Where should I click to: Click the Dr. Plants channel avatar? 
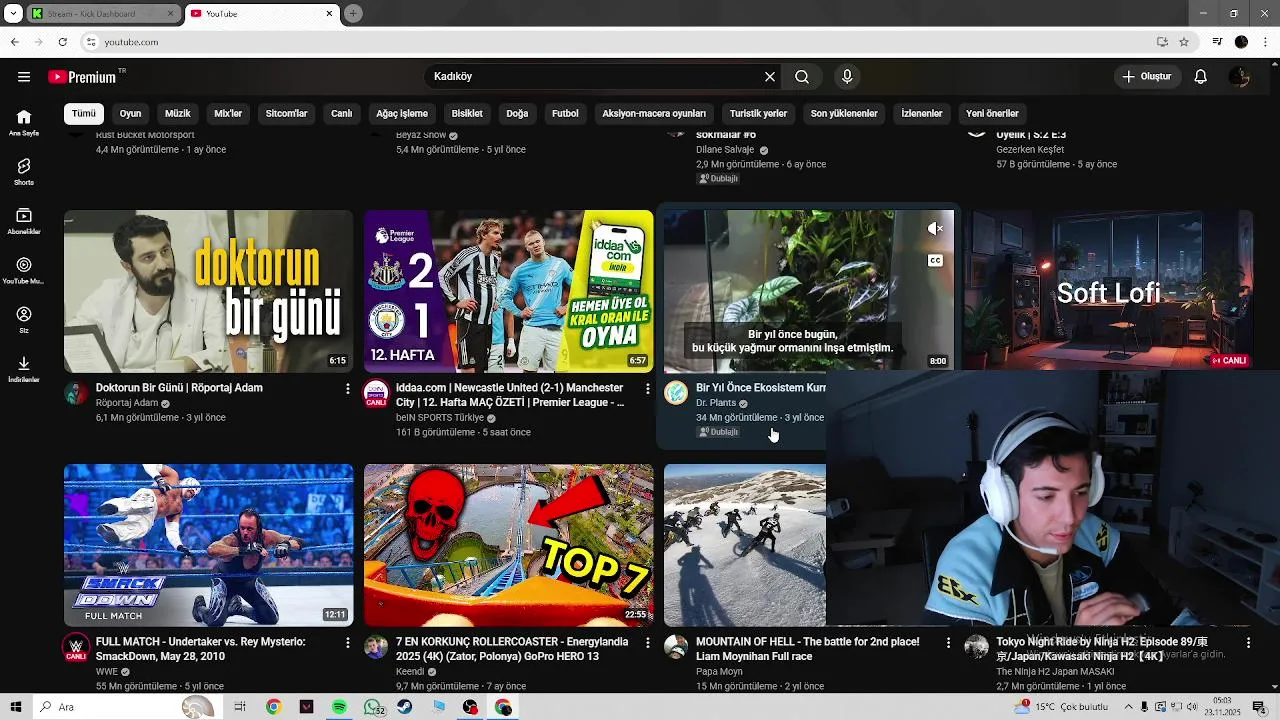click(676, 392)
